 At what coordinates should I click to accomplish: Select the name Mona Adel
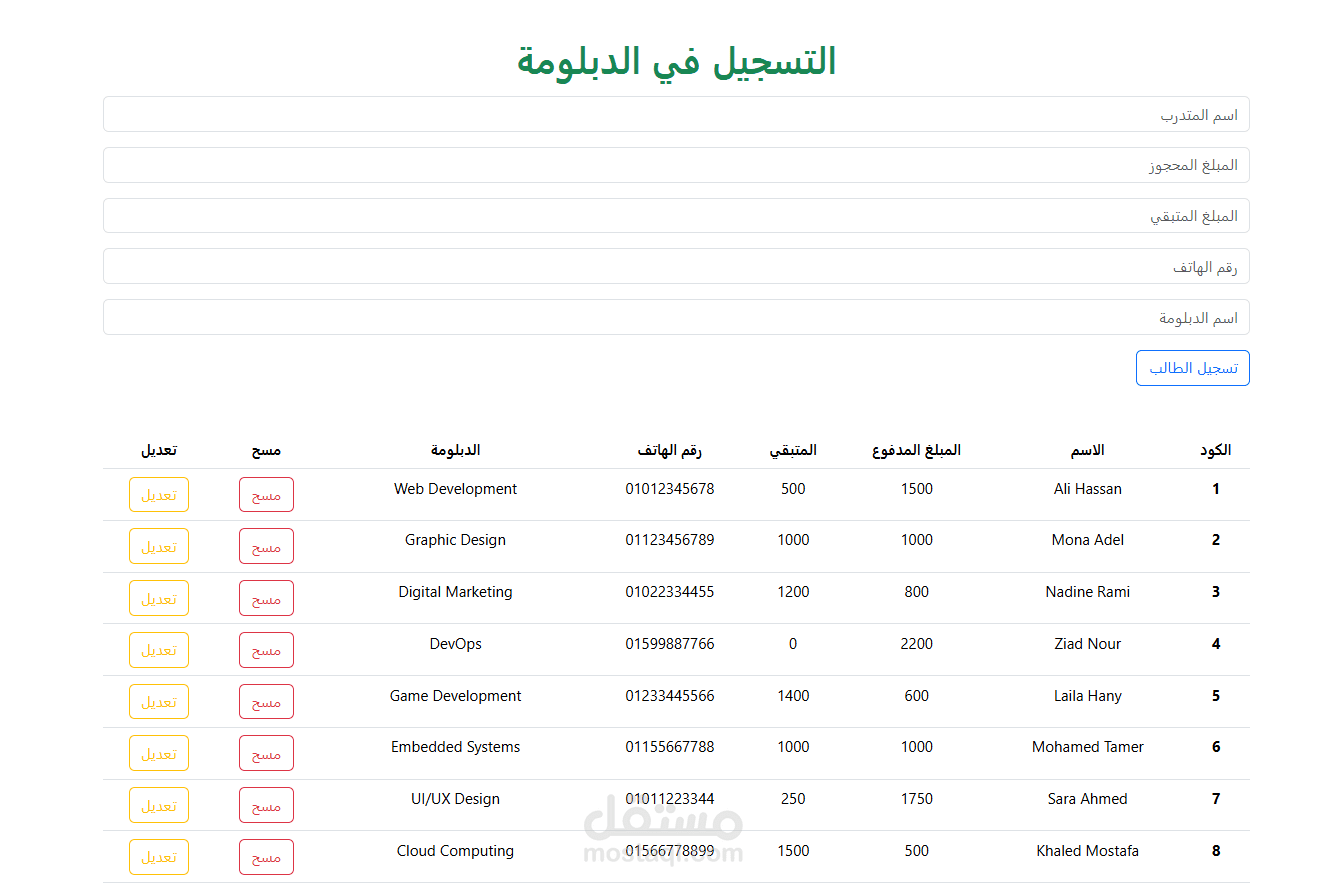(1088, 540)
